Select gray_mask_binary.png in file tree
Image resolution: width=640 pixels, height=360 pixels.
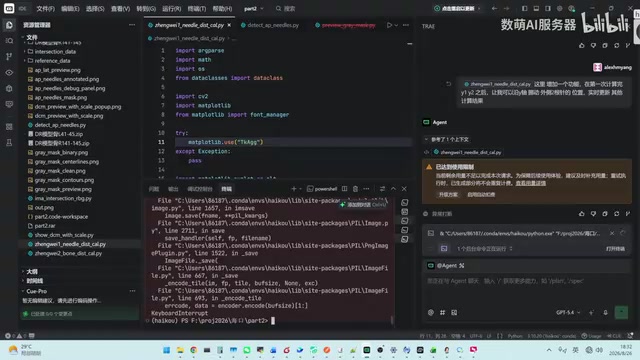(61, 152)
